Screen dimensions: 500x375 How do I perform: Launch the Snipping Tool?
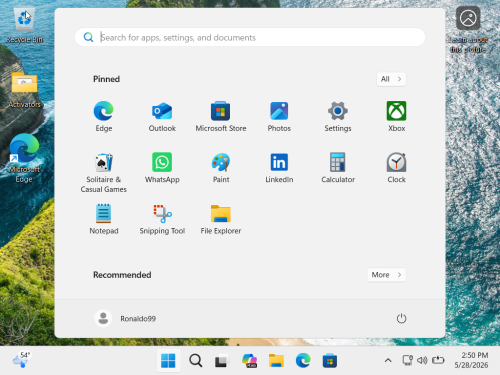coord(162,219)
